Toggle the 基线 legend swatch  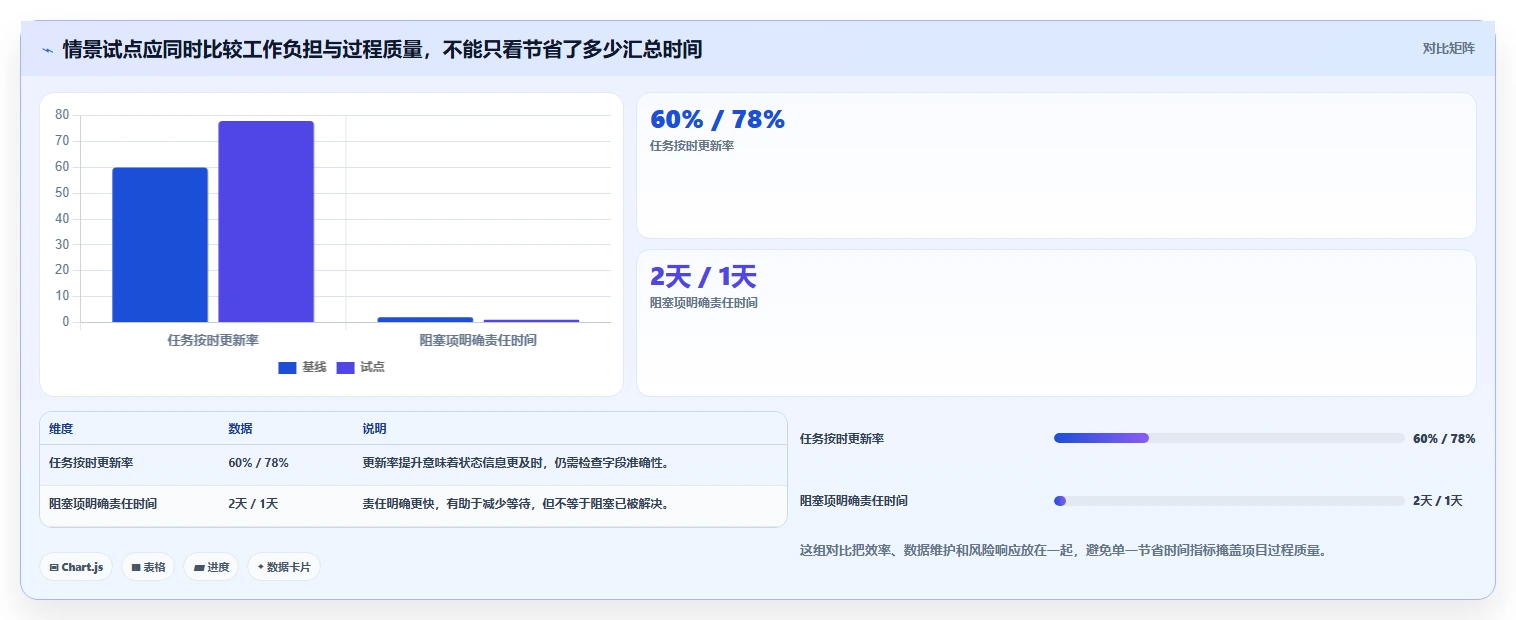pos(287,368)
